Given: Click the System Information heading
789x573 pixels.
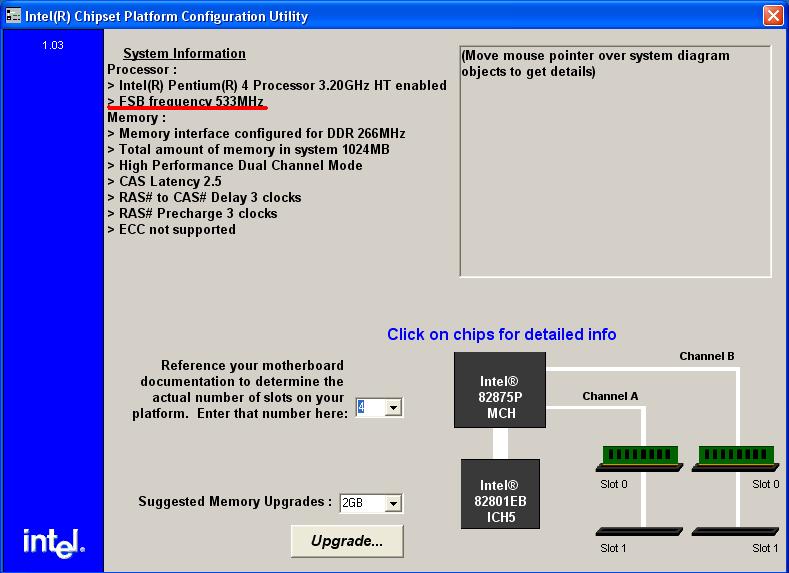Looking at the screenshot, I should coord(184,53).
